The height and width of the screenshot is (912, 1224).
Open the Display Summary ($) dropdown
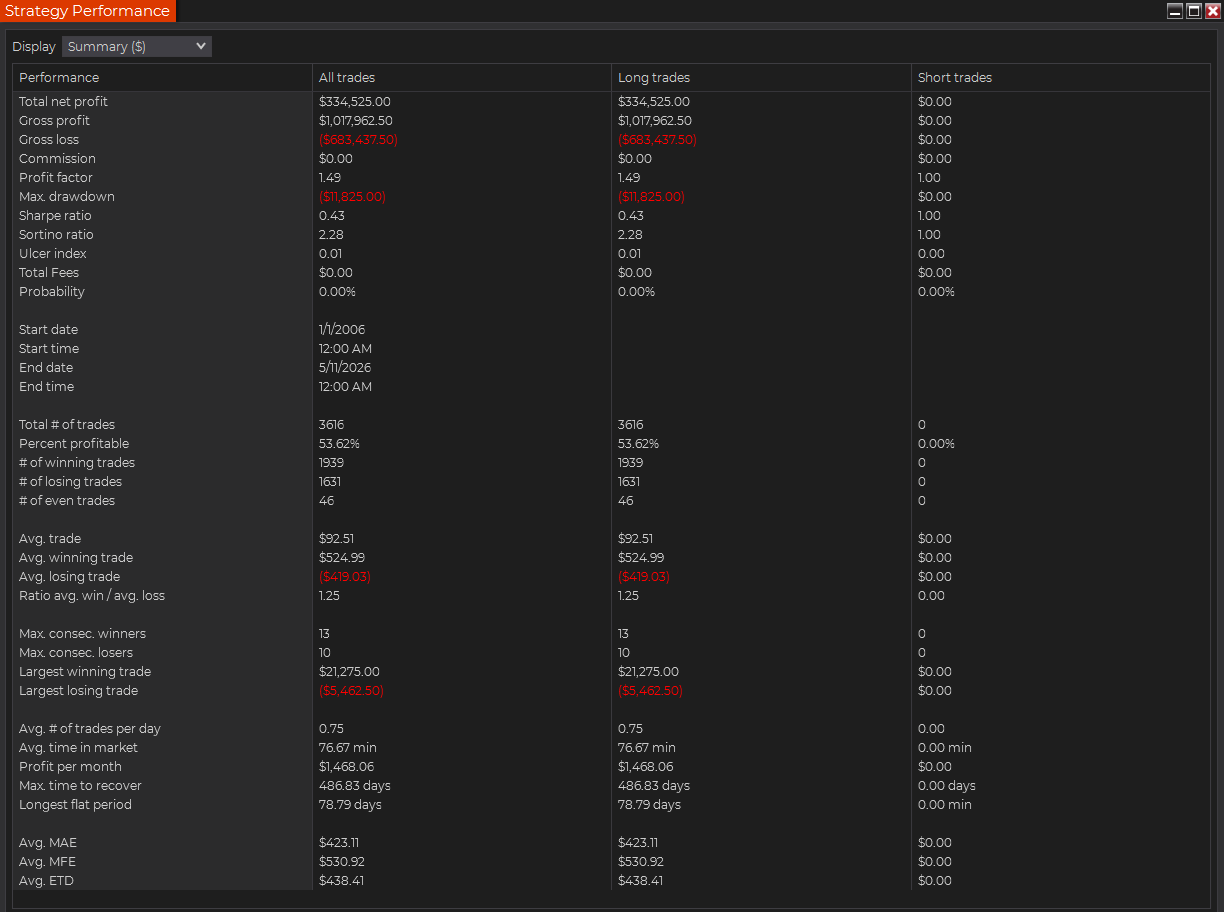[137, 47]
